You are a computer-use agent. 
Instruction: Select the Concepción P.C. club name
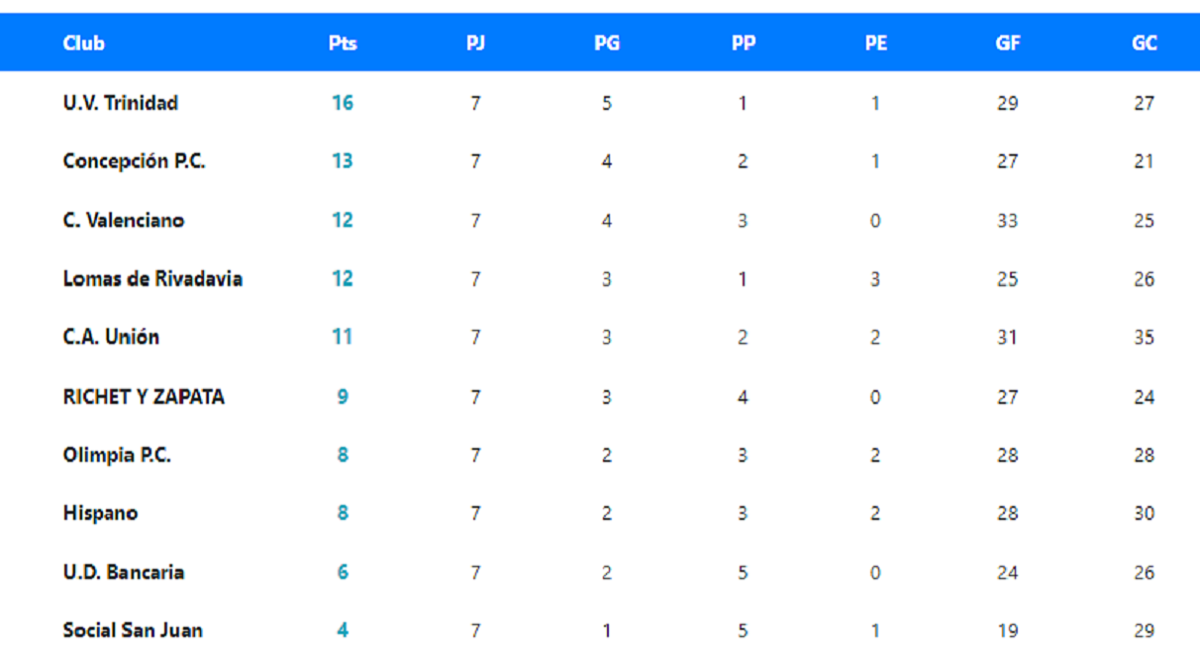pos(134,161)
